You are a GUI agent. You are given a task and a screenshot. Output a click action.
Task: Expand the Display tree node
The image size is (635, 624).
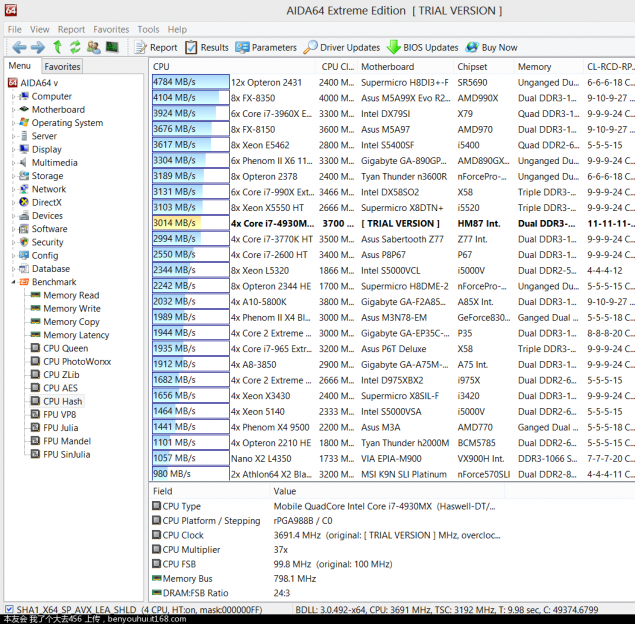(13, 150)
